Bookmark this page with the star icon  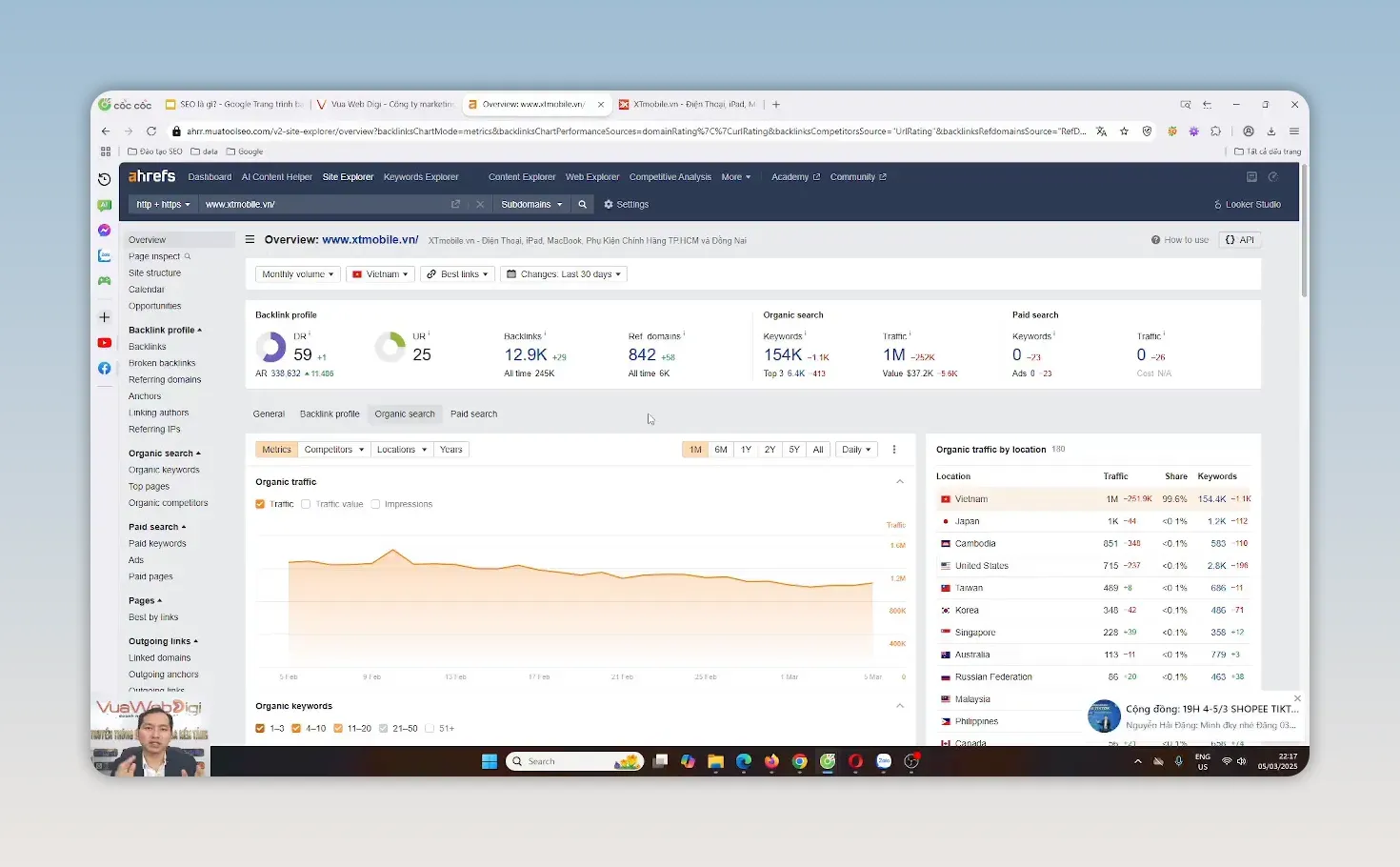tap(1124, 131)
